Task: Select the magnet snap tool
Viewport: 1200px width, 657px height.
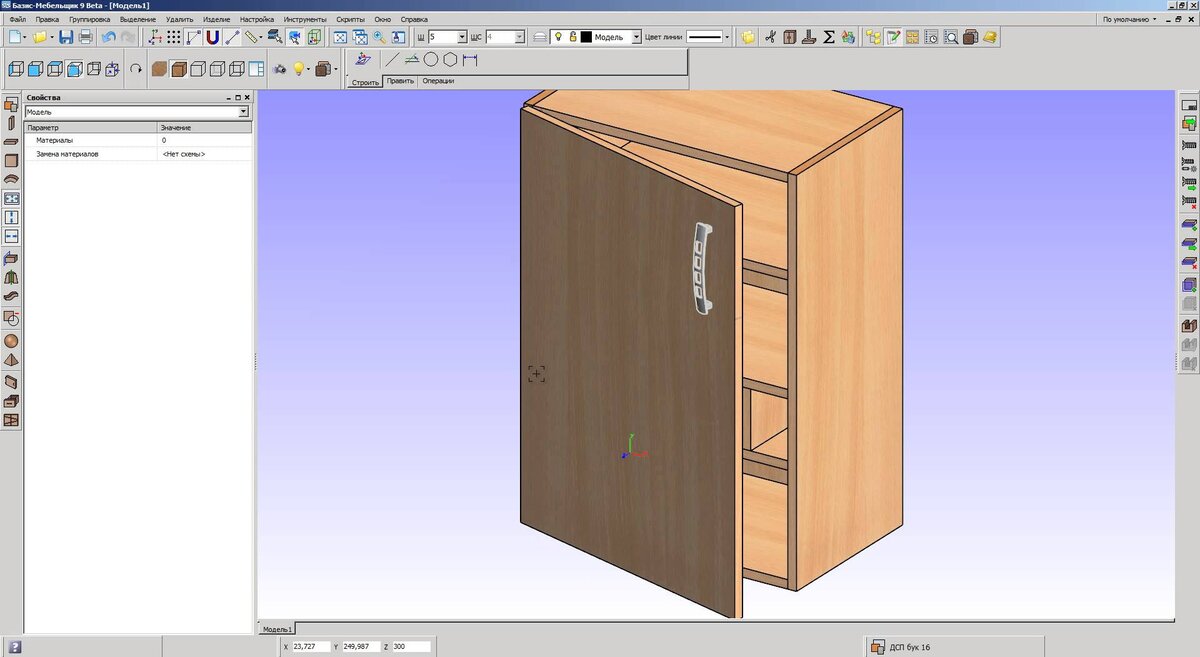Action: (x=213, y=37)
